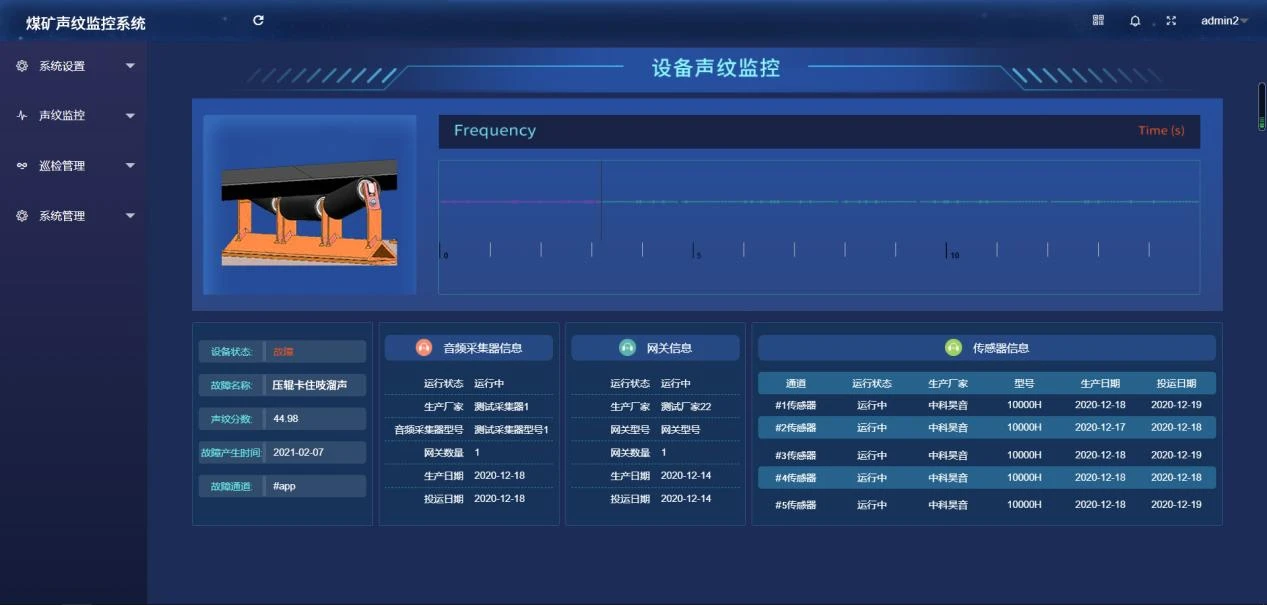Expand the 巡检管理 menu arrow
The width and height of the screenshot is (1267, 605).
pyautogui.click(x=130, y=166)
